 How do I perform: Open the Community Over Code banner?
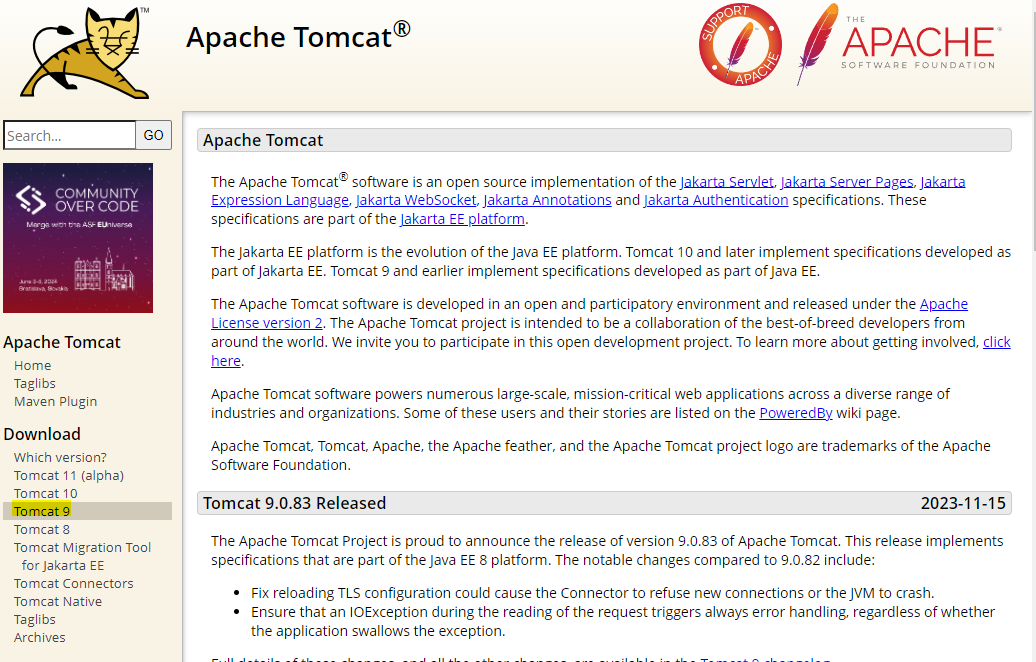(x=78, y=238)
